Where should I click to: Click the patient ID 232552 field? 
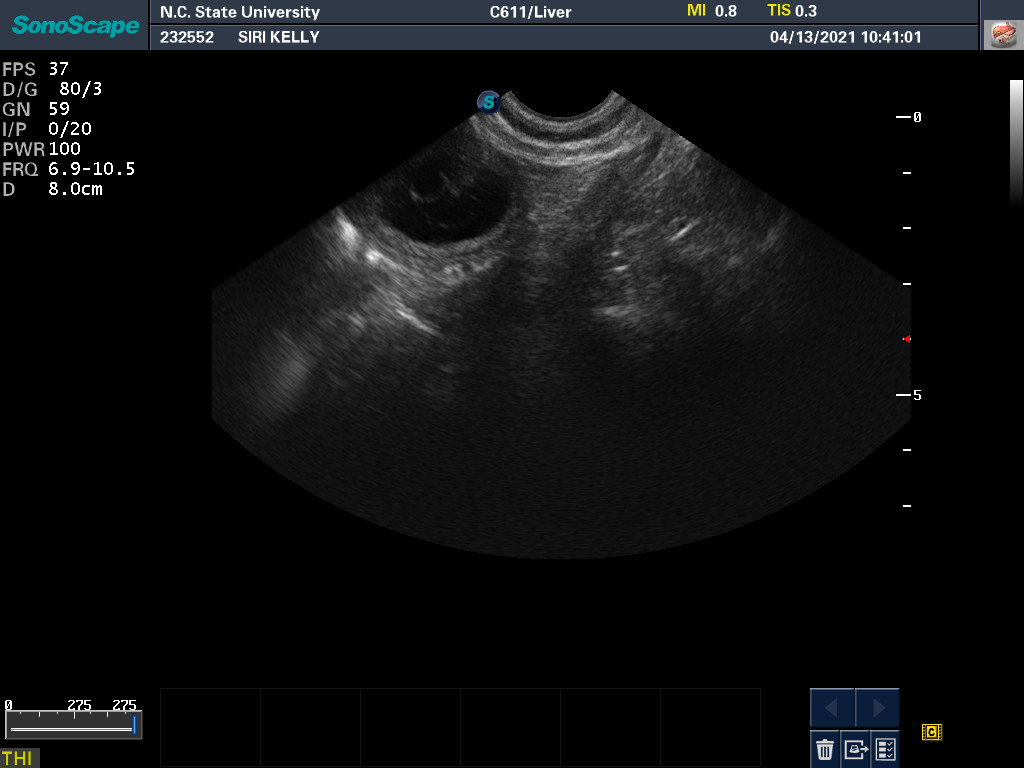tap(187, 37)
